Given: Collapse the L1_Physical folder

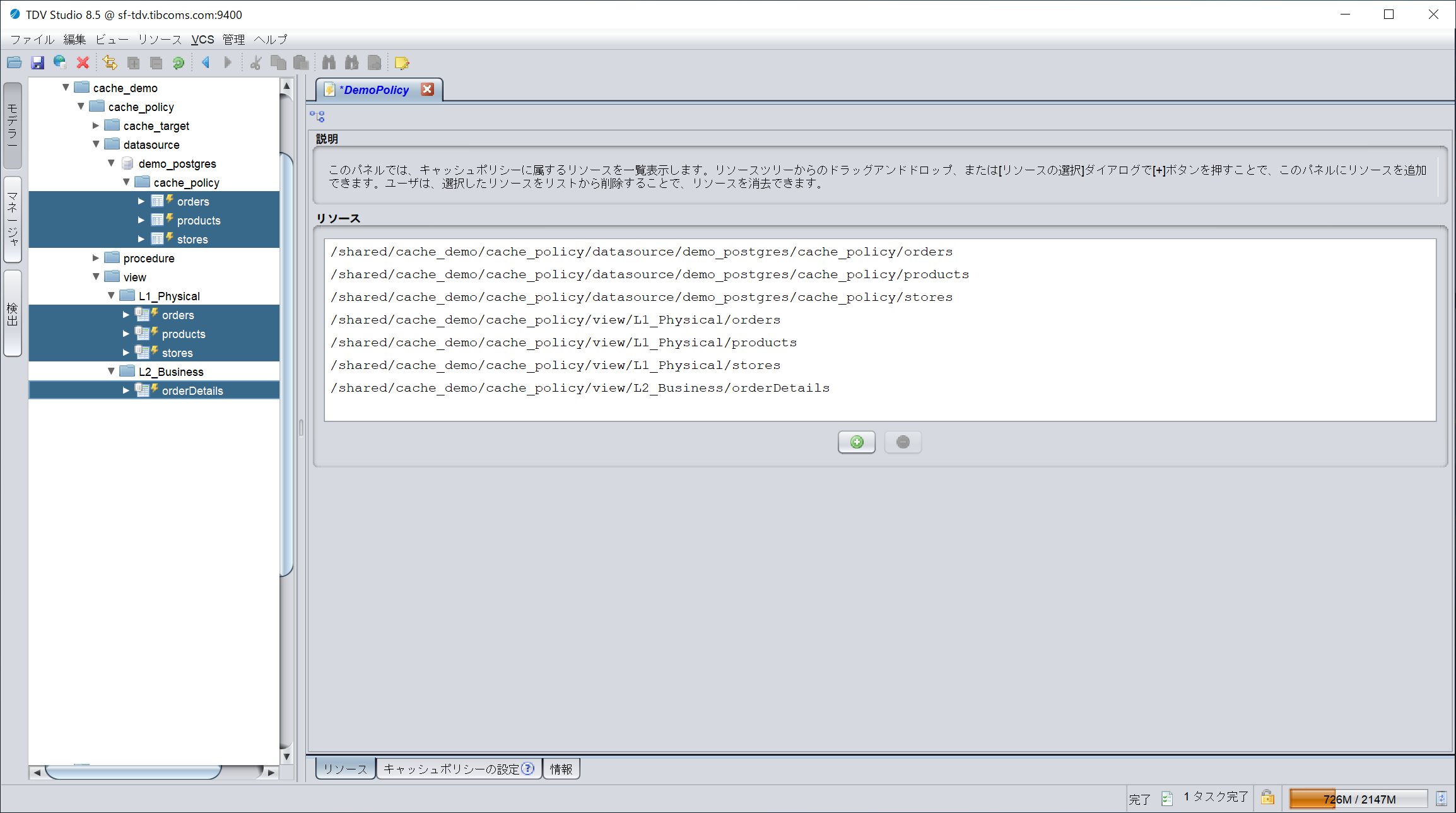Looking at the screenshot, I should pyautogui.click(x=111, y=296).
